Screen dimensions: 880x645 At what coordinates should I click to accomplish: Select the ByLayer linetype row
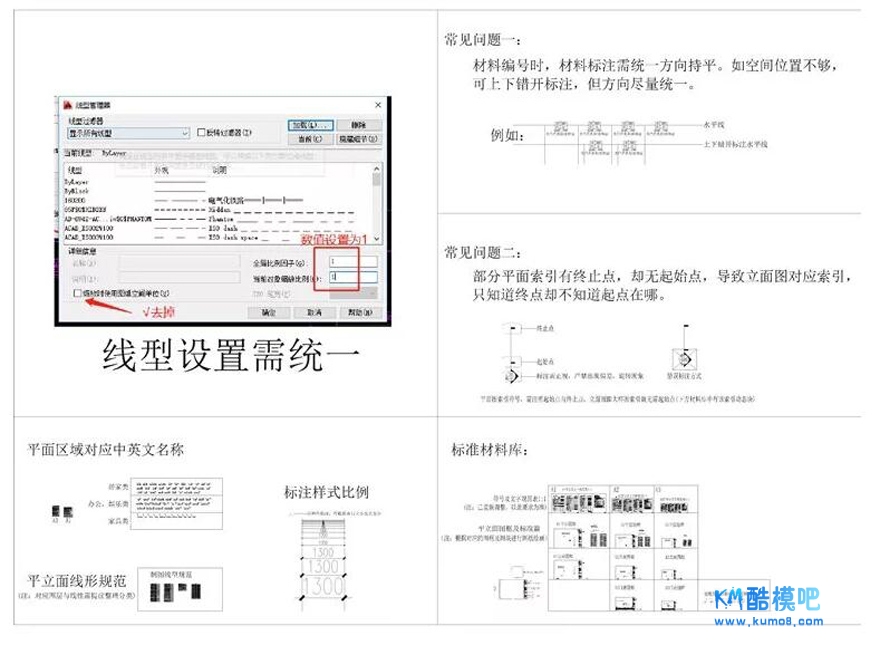pos(77,183)
